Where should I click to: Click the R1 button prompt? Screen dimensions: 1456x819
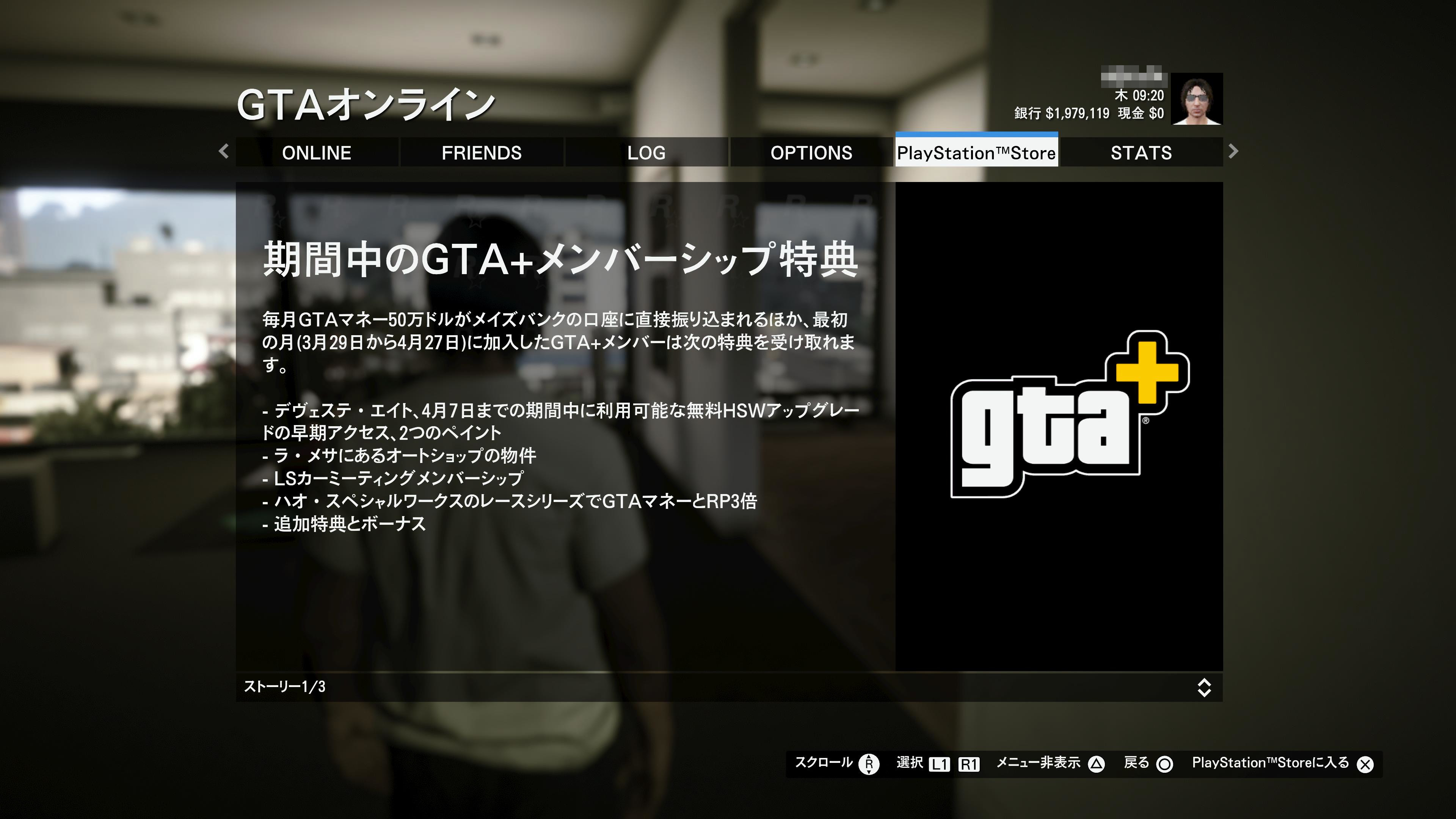969,764
